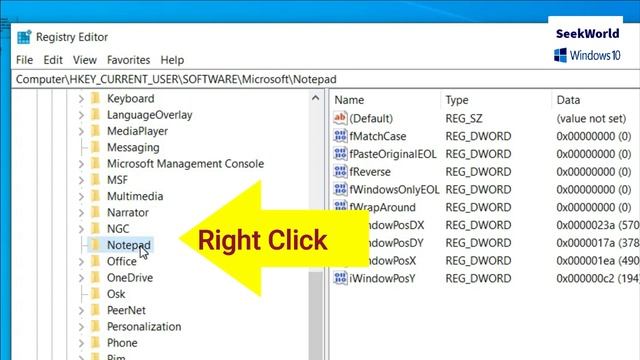
Task: Click the NGC folder icon
Action: coord(96,229)
